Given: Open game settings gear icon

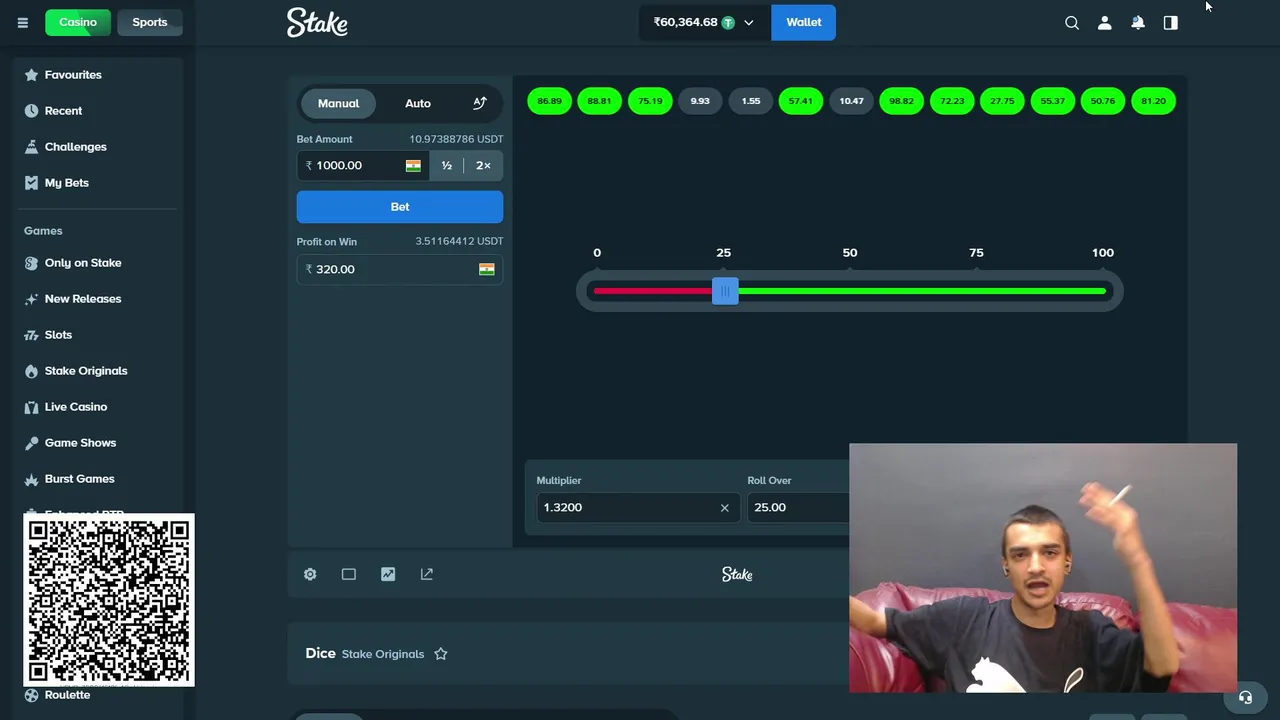Looking at the screenshot, I should click(310, 574).
